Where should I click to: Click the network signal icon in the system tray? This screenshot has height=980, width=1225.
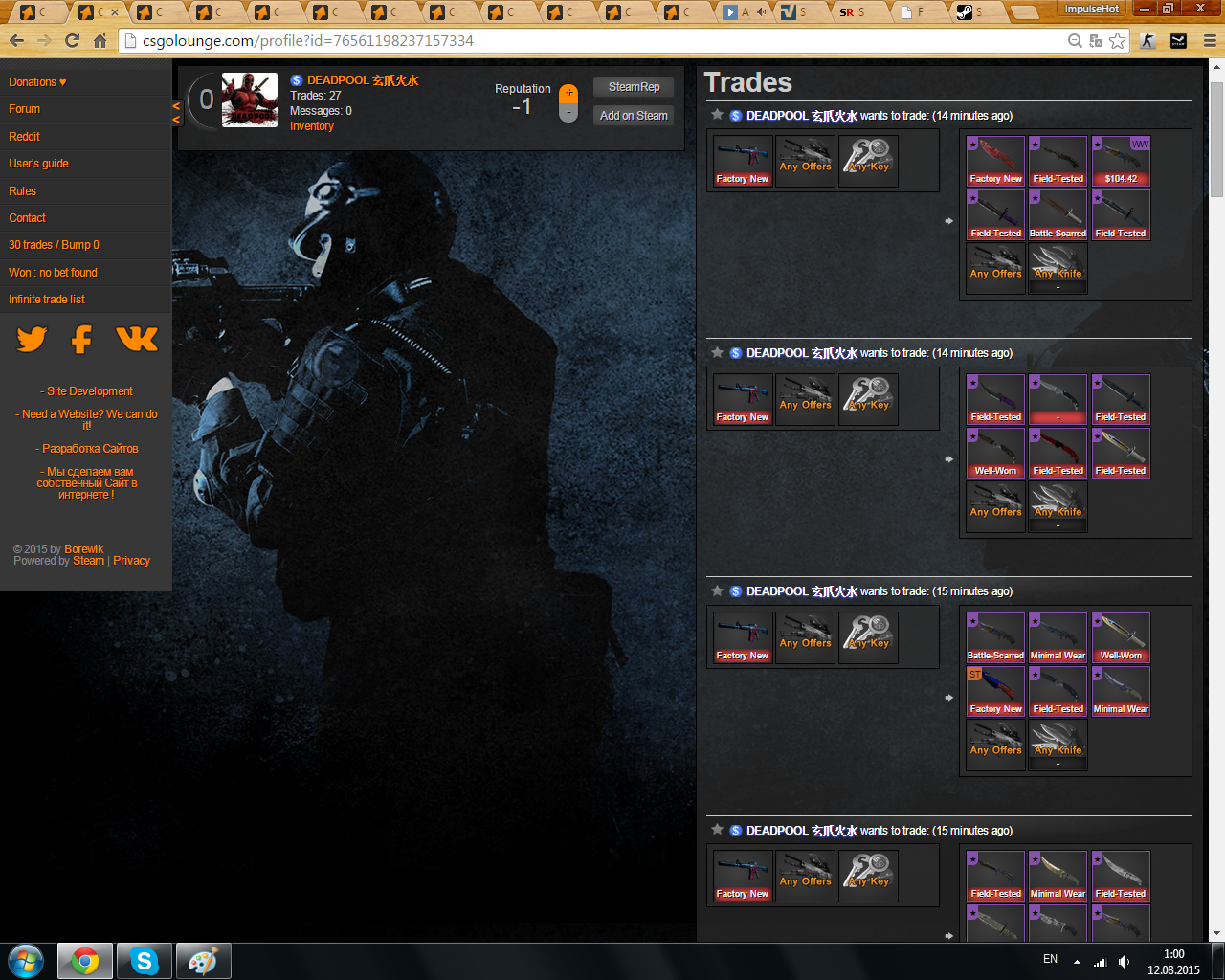pyautogui.click(x=1101, y=961)
